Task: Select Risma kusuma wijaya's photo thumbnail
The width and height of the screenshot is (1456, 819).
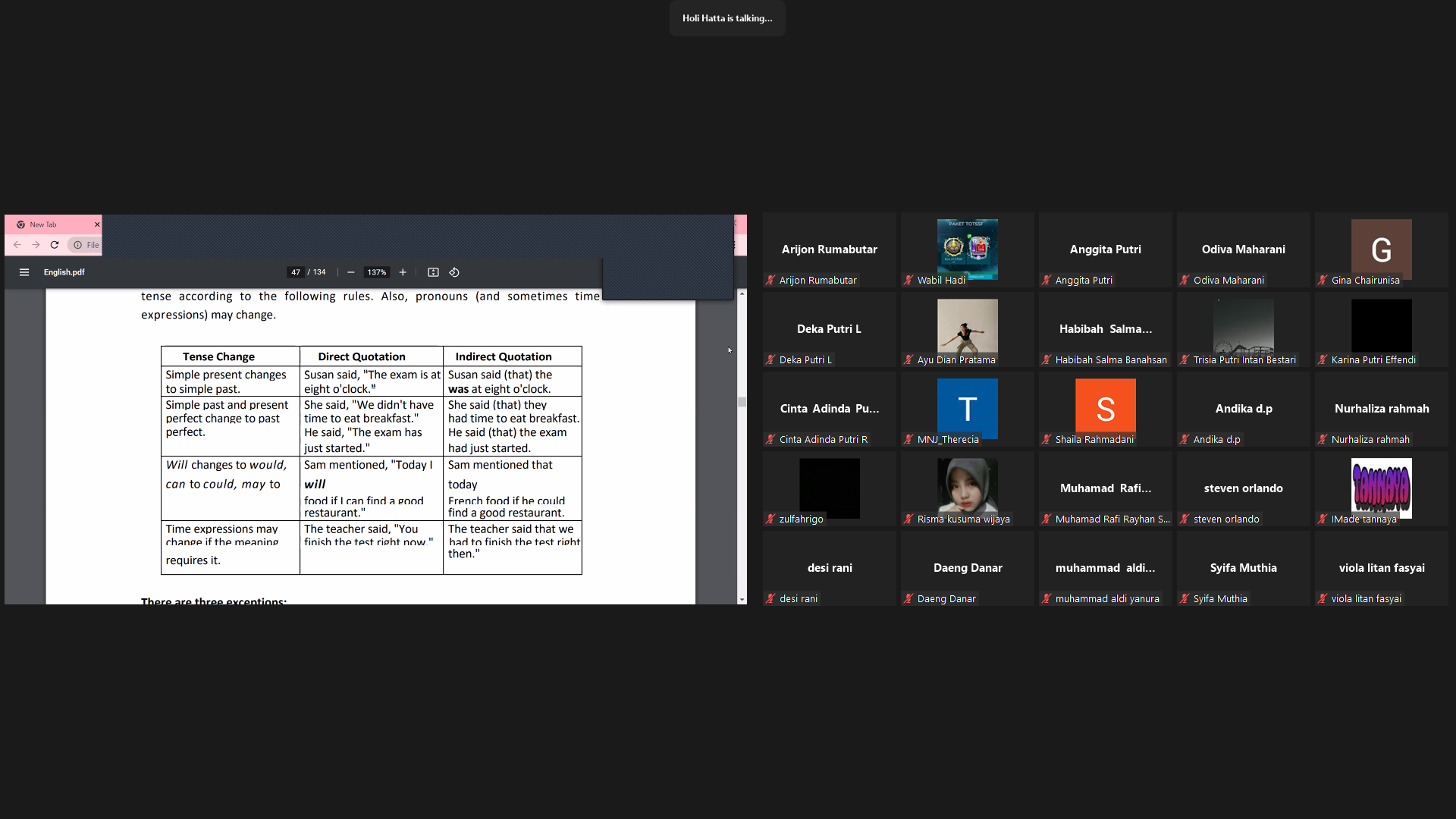Action: tap(968, 488)
